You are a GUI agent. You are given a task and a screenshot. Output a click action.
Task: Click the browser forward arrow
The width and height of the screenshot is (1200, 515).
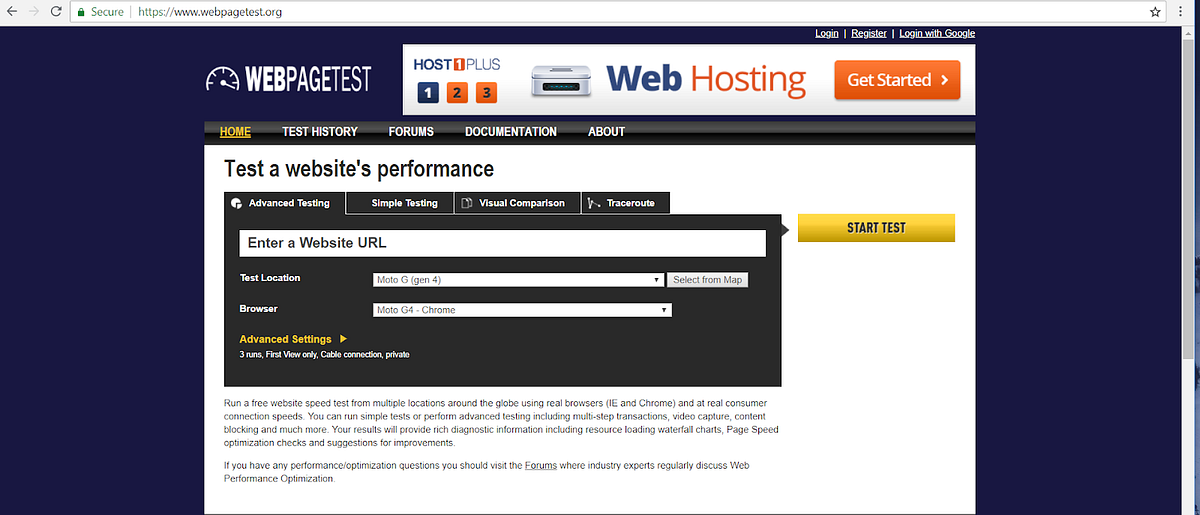[36, 12]
